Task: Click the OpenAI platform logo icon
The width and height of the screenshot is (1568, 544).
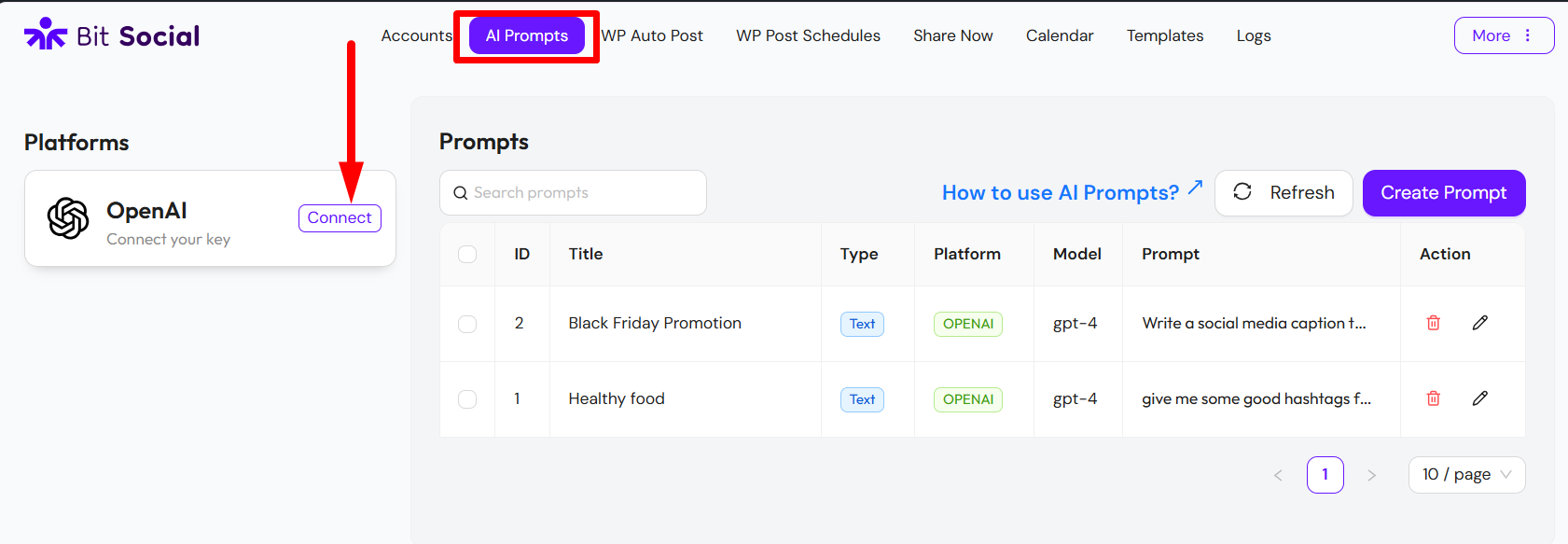Action: [68, 218]
